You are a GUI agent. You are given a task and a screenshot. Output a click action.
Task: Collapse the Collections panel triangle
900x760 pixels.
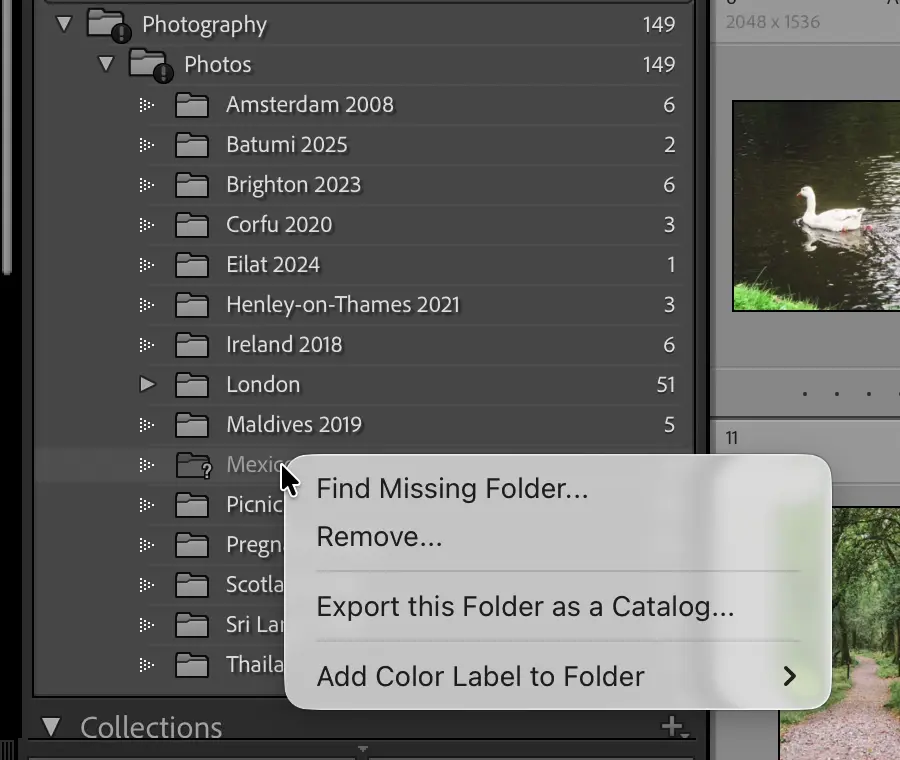click(x=51, y=727)
